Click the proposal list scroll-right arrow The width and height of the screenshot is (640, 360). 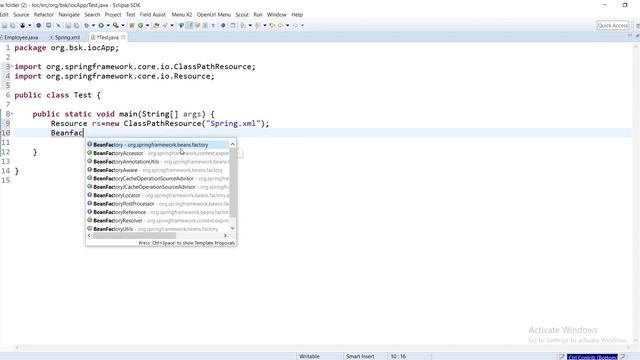click(x=225, y=236)
